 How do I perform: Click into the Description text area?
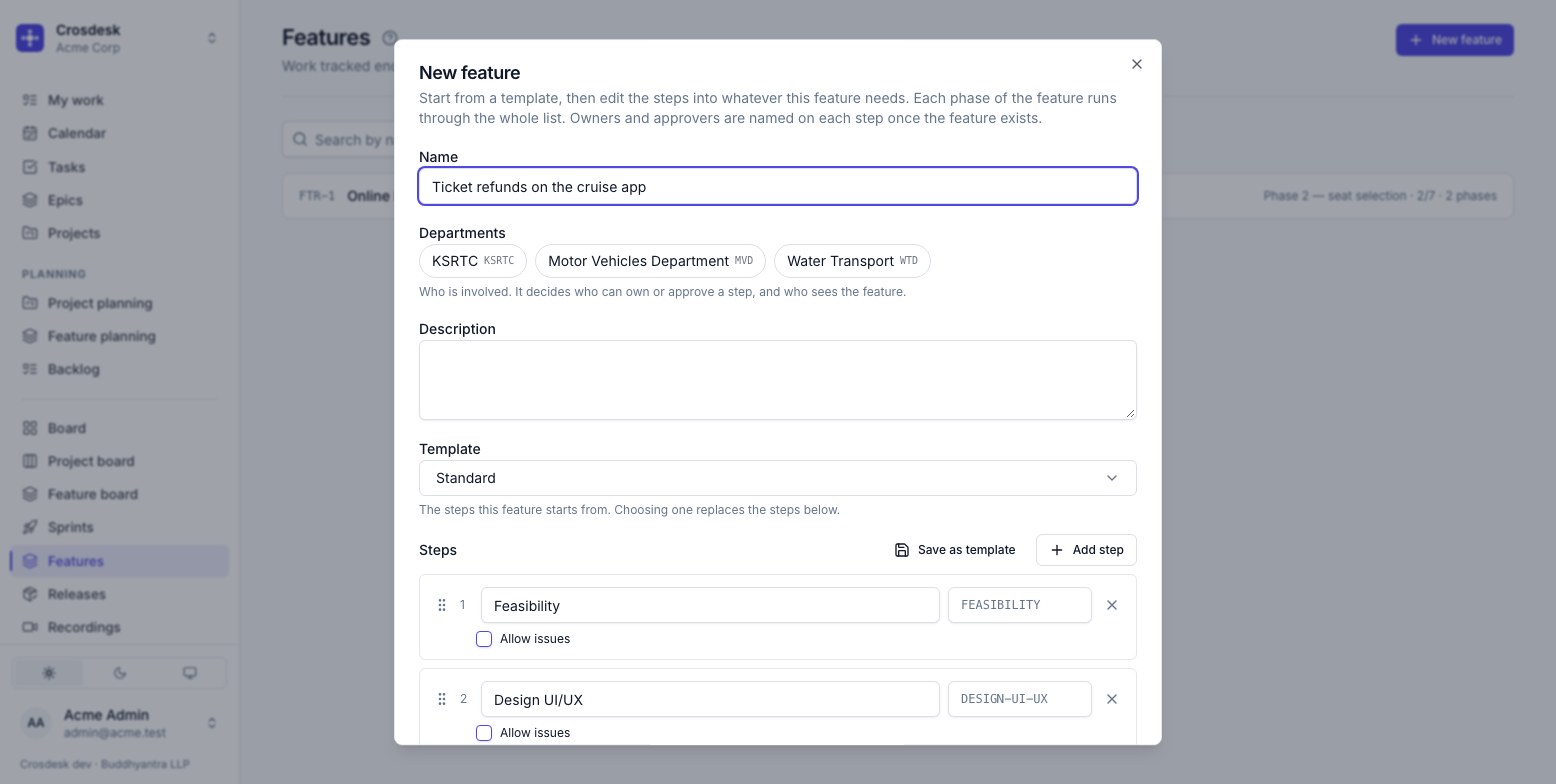[x=778, y=380]
